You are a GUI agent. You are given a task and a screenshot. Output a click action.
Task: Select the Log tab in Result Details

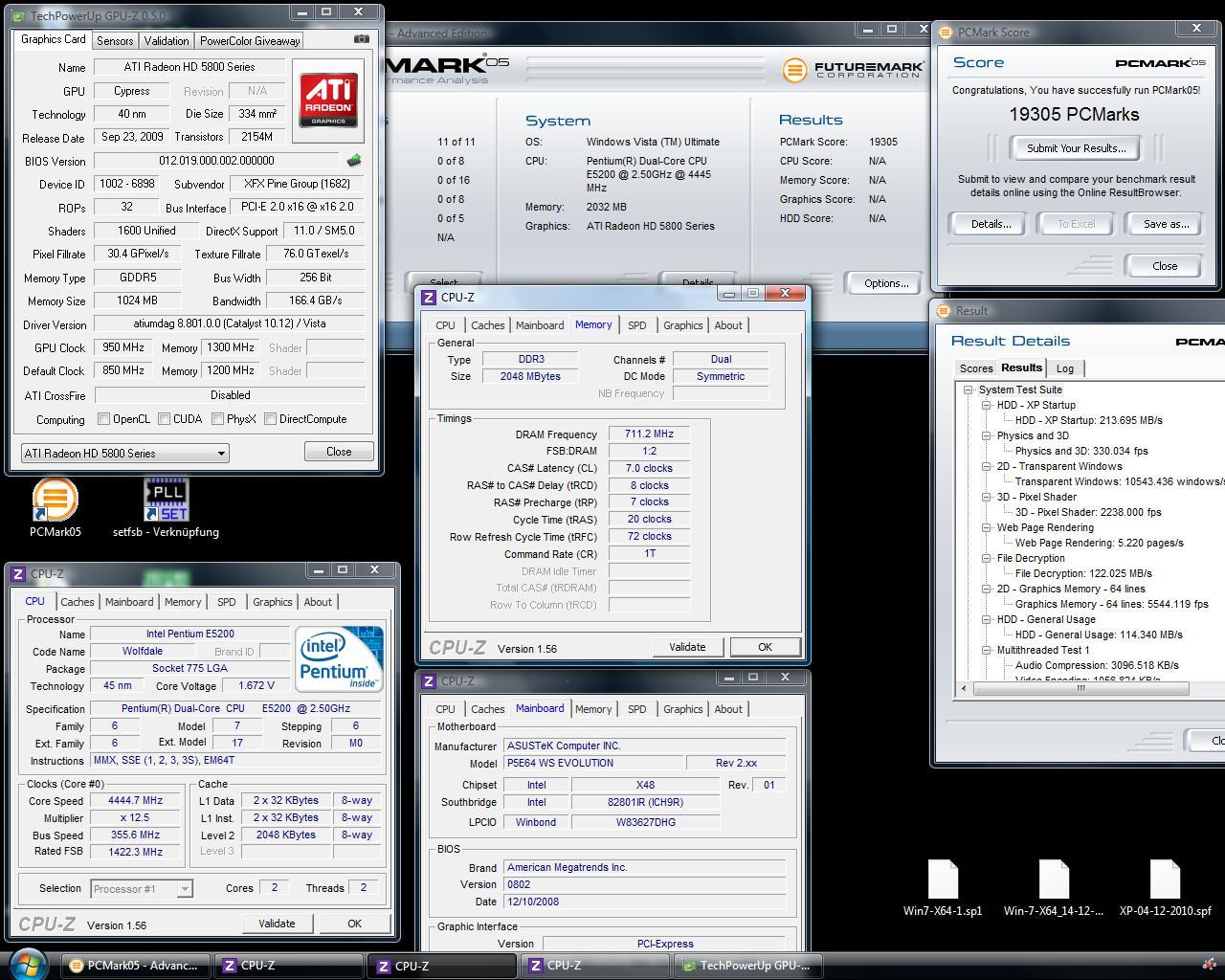click(1065, 368)
